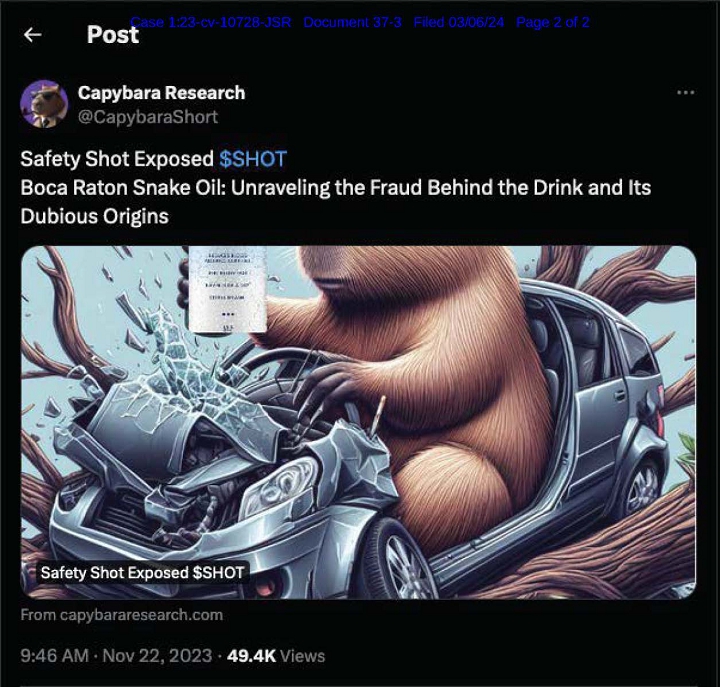Select the Boca Raton Snake Oil headline text
This screenshot has height=687, width=720.
click(336, 188)
